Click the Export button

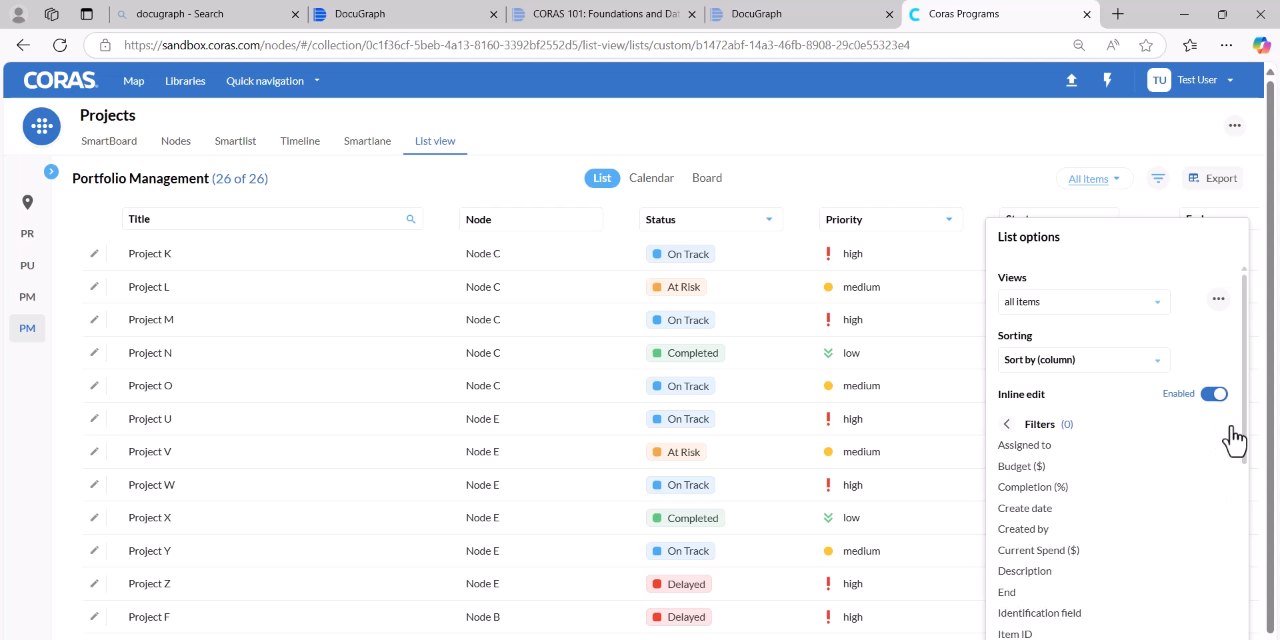pos(1212,178)
